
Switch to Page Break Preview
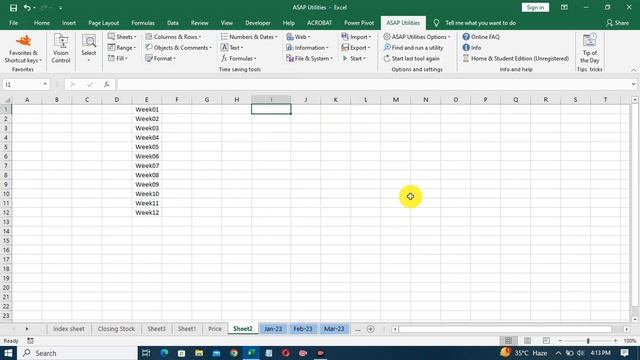(x=546, y=340)
